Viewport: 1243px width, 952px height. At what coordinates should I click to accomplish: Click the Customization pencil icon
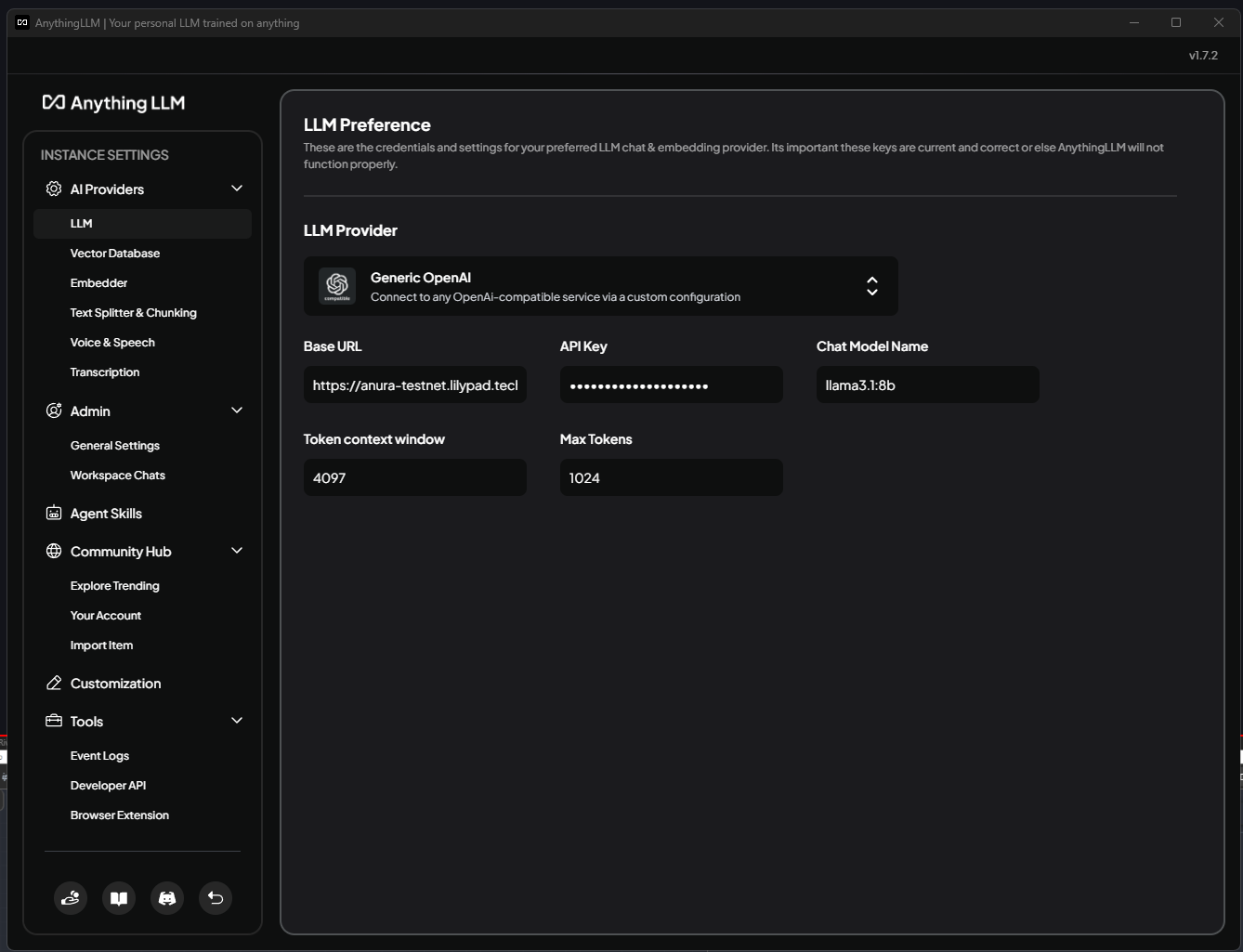[x=54, y=684]
